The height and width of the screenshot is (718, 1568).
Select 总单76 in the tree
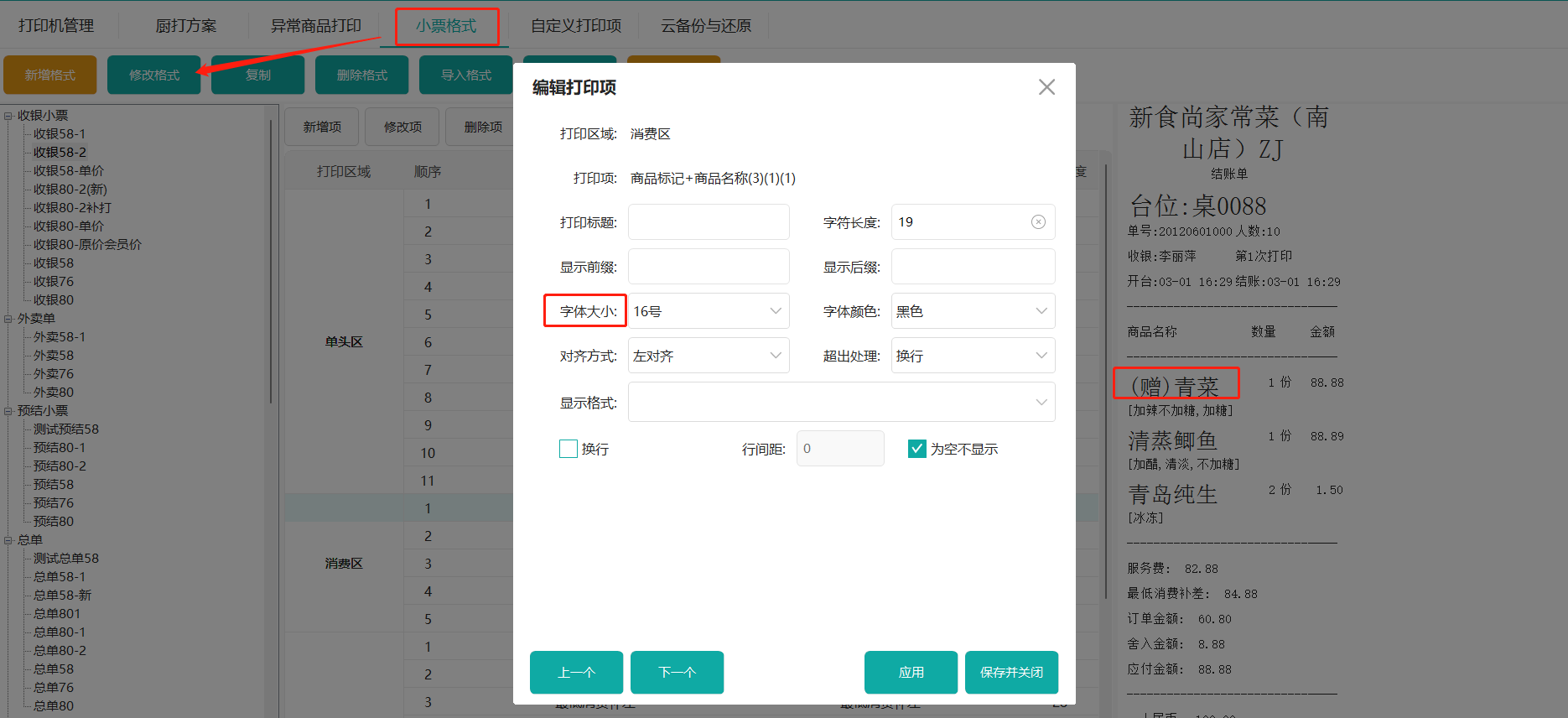pos(54,688)
